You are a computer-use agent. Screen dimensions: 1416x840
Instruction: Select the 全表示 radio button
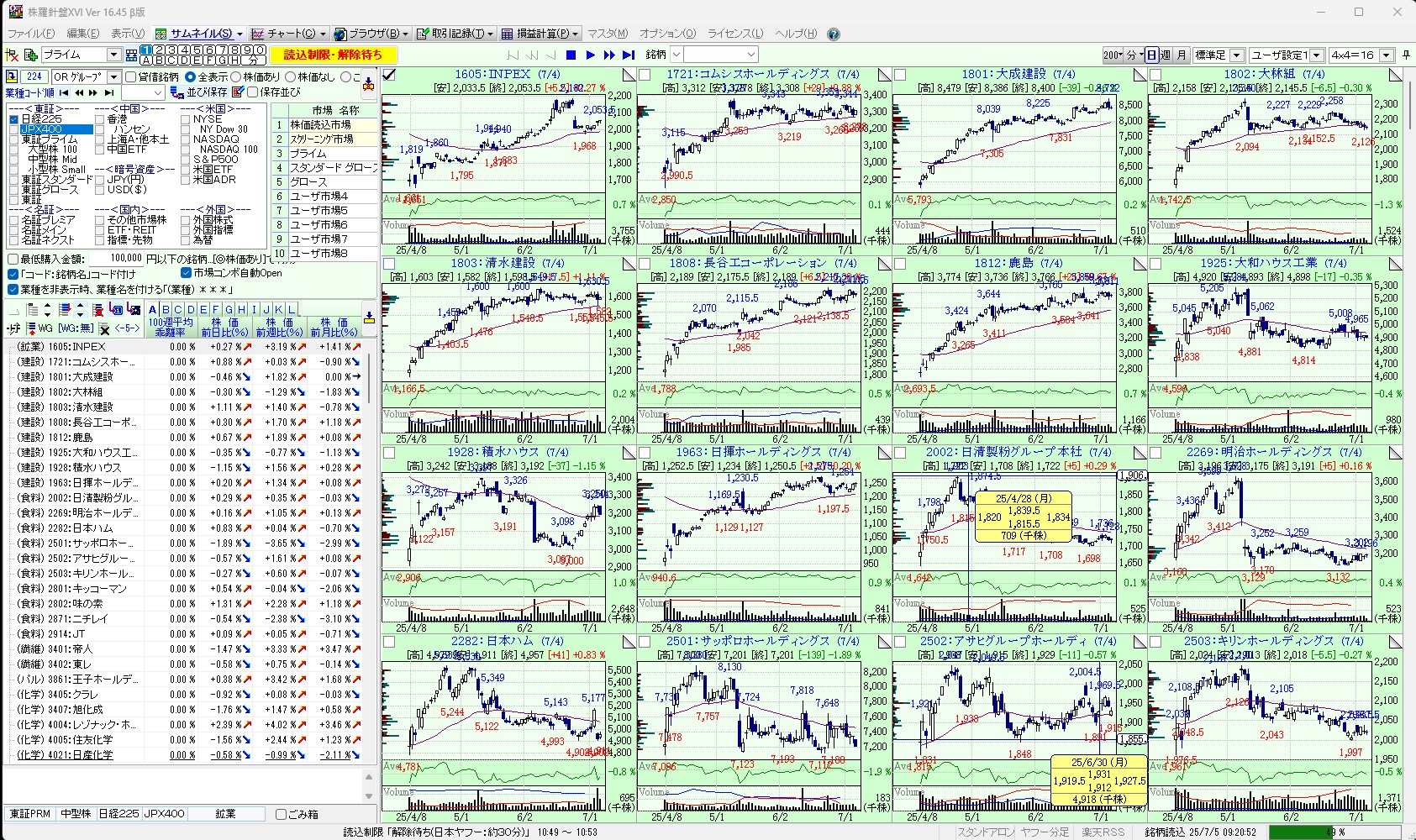pos(190,76)
